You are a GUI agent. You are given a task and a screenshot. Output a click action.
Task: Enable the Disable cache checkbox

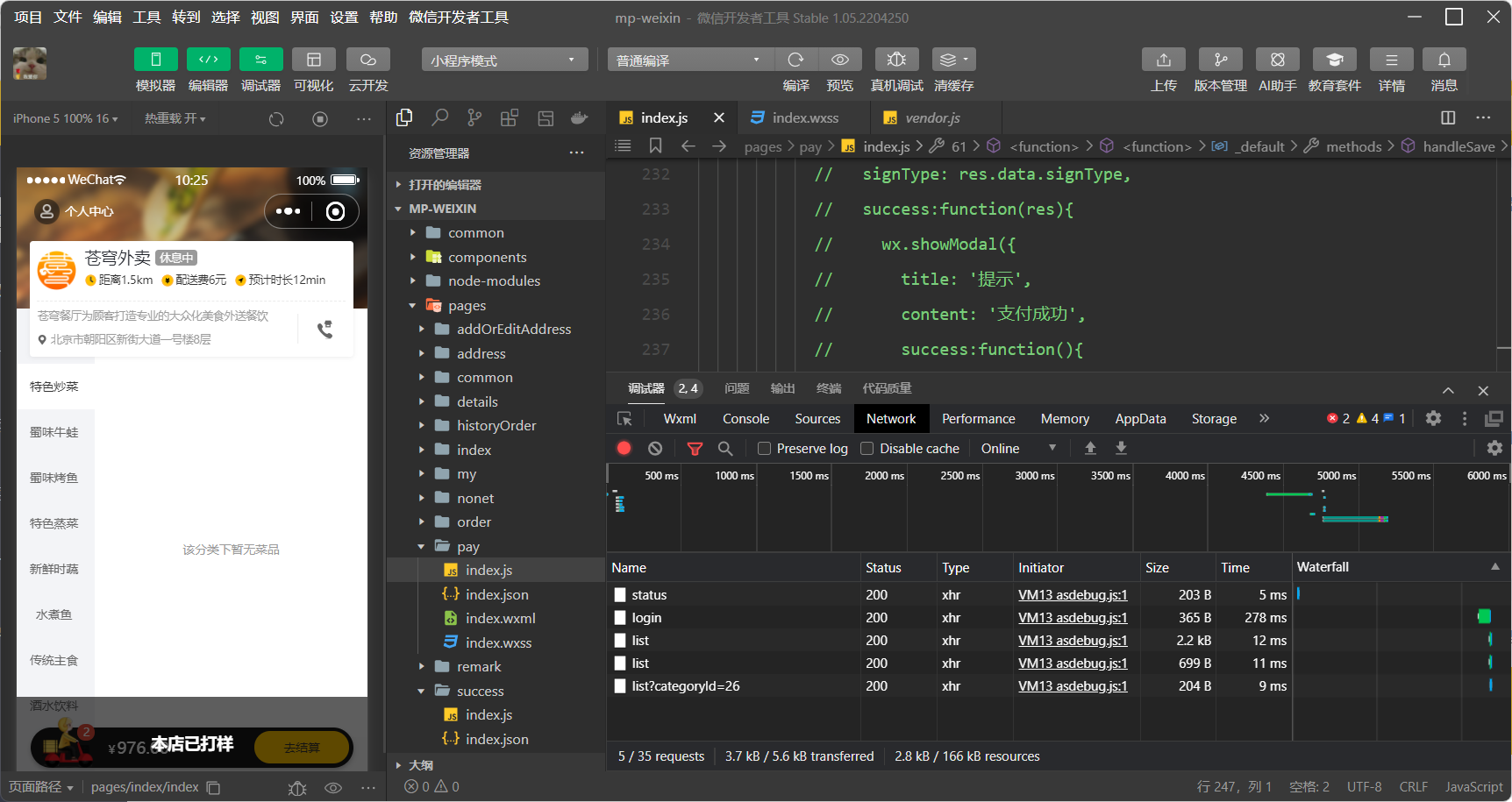[867, 448]
